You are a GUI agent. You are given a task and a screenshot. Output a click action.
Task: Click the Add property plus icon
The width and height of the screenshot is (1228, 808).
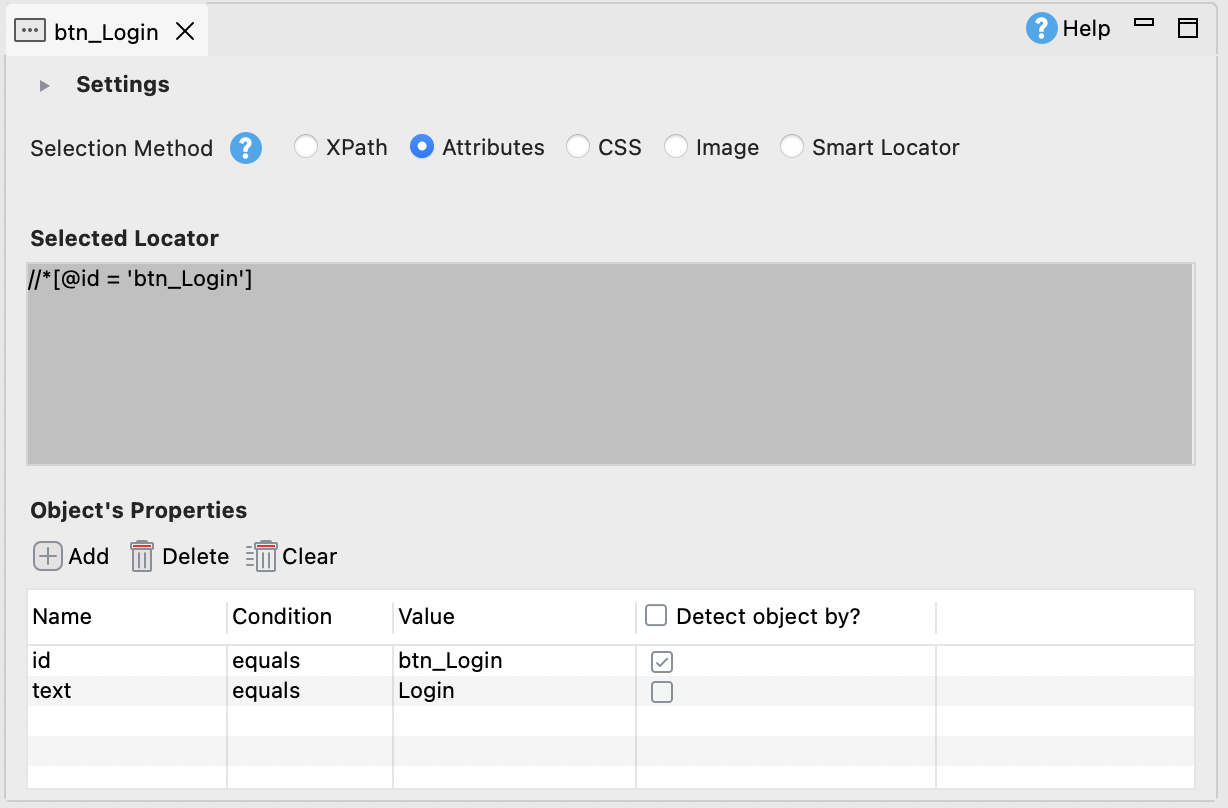48,556
